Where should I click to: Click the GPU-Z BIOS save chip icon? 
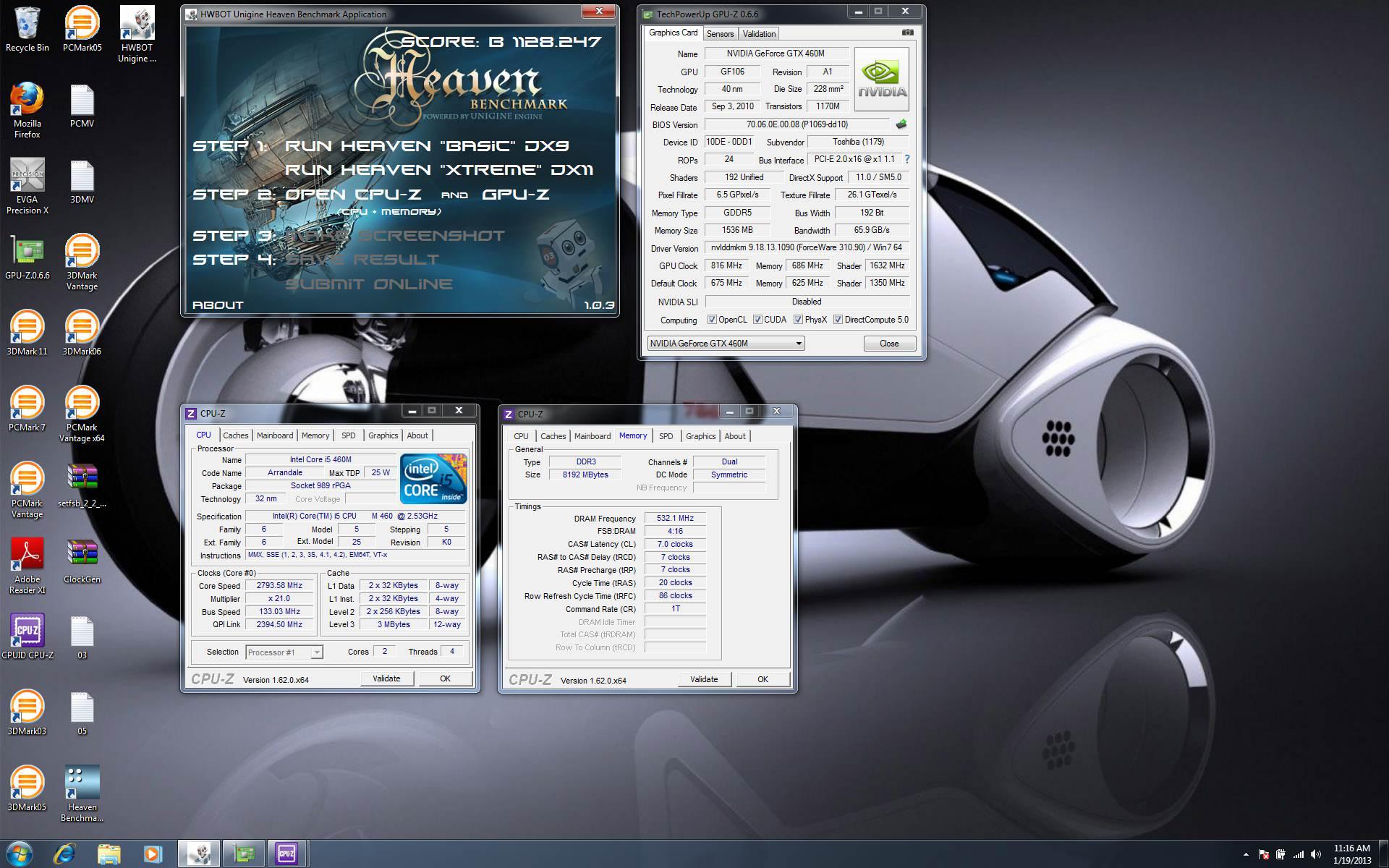click(901, 124)
